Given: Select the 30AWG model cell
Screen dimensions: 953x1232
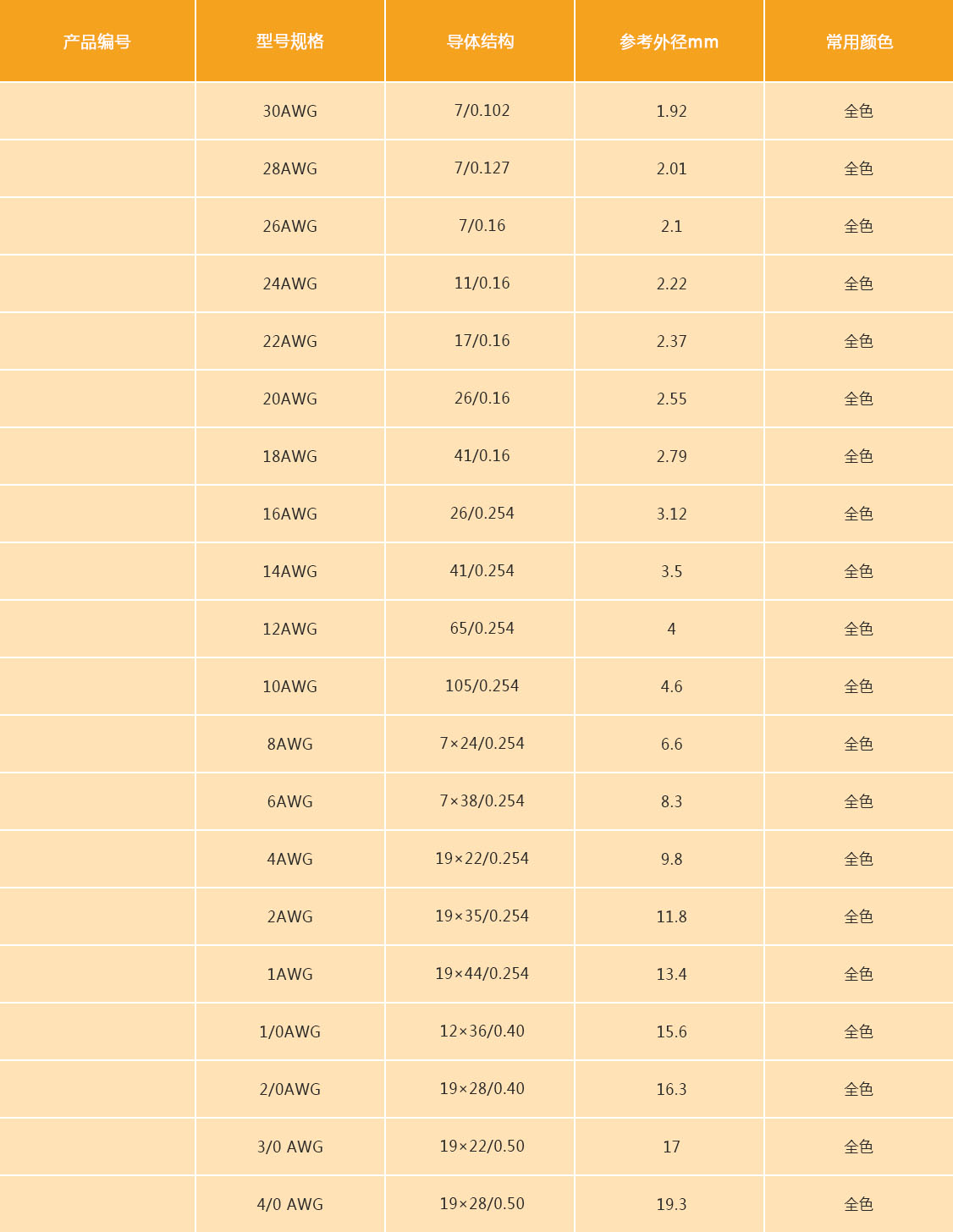Looking at the screenshot, I should [x=289, y=111].
